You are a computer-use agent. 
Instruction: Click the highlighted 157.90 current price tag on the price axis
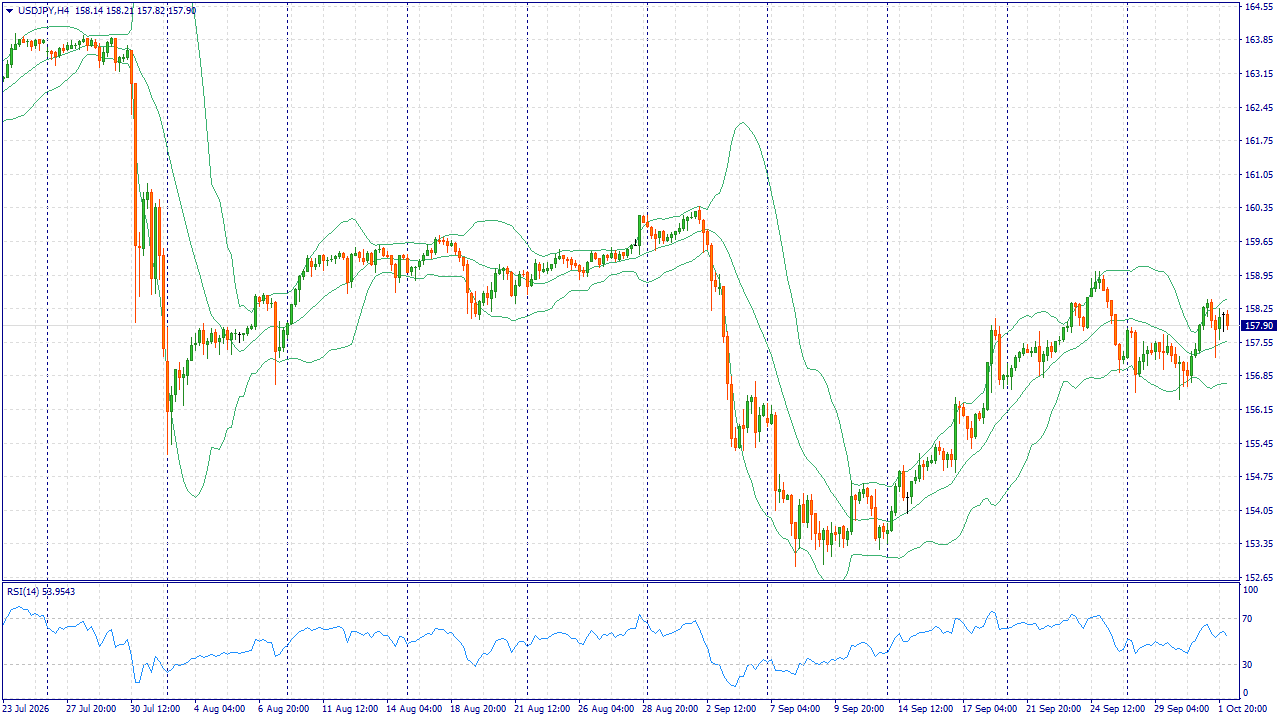1258,326
